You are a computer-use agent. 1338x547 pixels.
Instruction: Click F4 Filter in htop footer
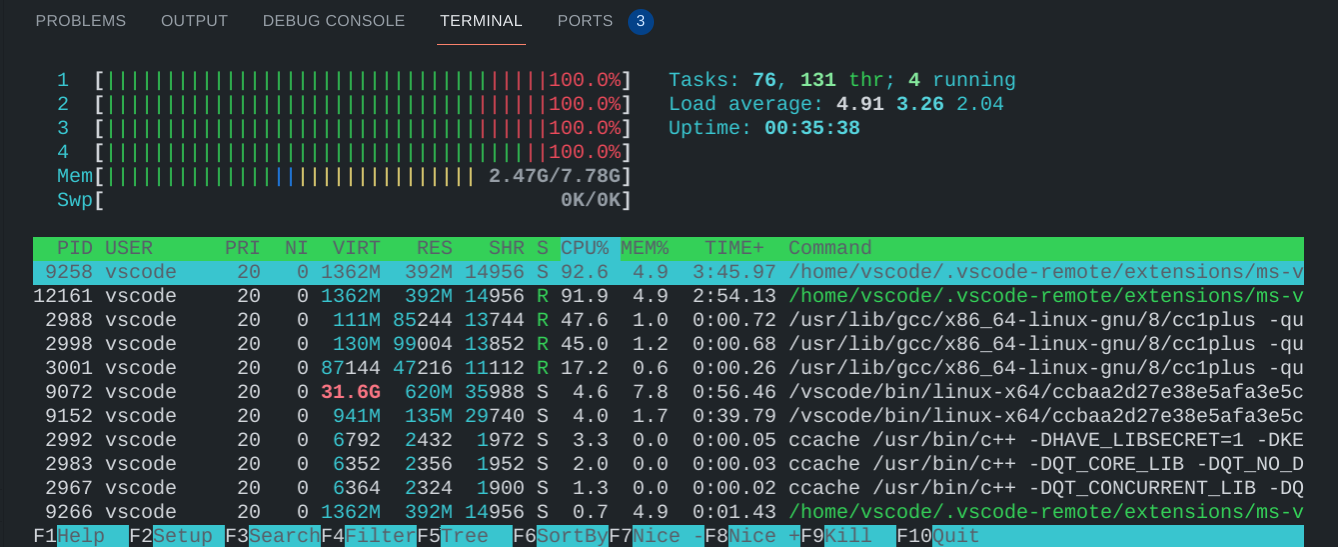(369, 536)
